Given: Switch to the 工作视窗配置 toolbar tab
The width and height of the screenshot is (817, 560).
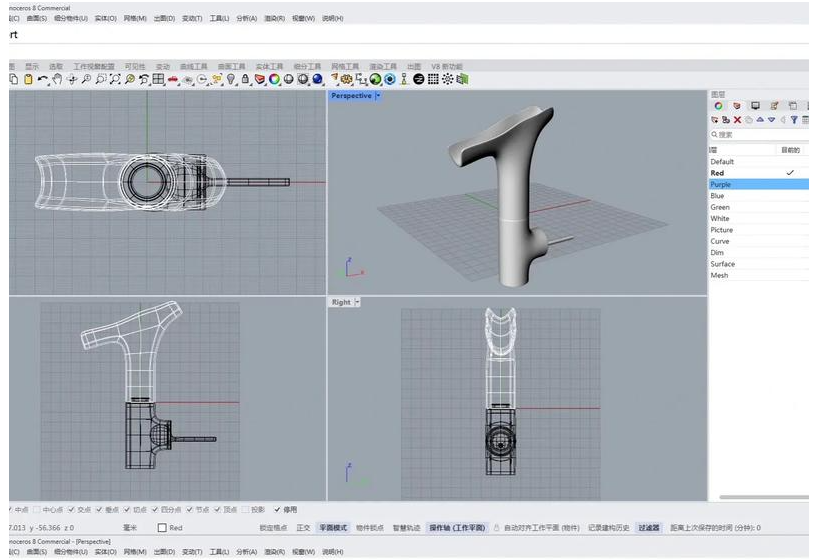Looking at the screenshot, I should 94,66.
